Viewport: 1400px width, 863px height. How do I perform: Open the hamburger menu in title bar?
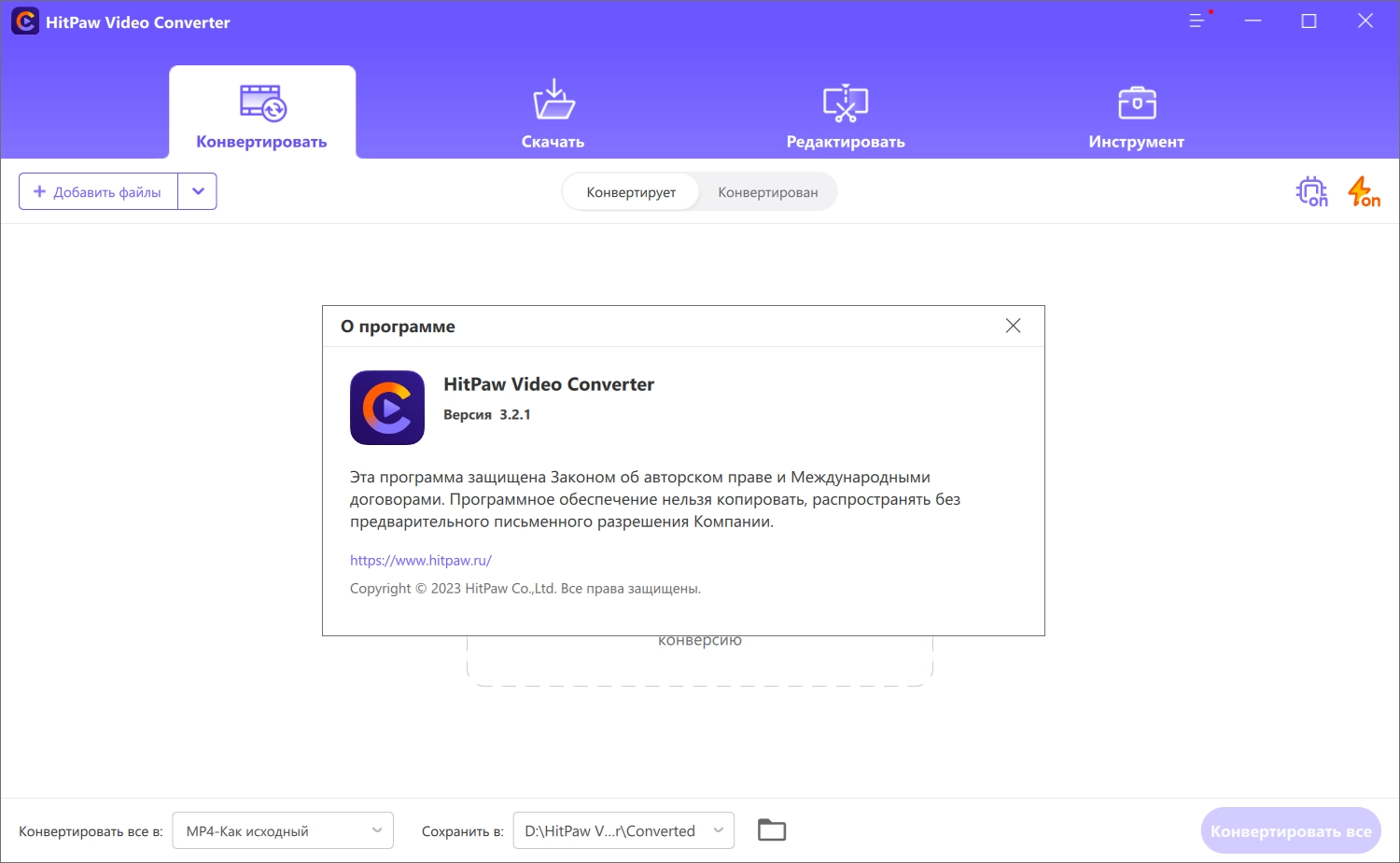(1197, 21)
